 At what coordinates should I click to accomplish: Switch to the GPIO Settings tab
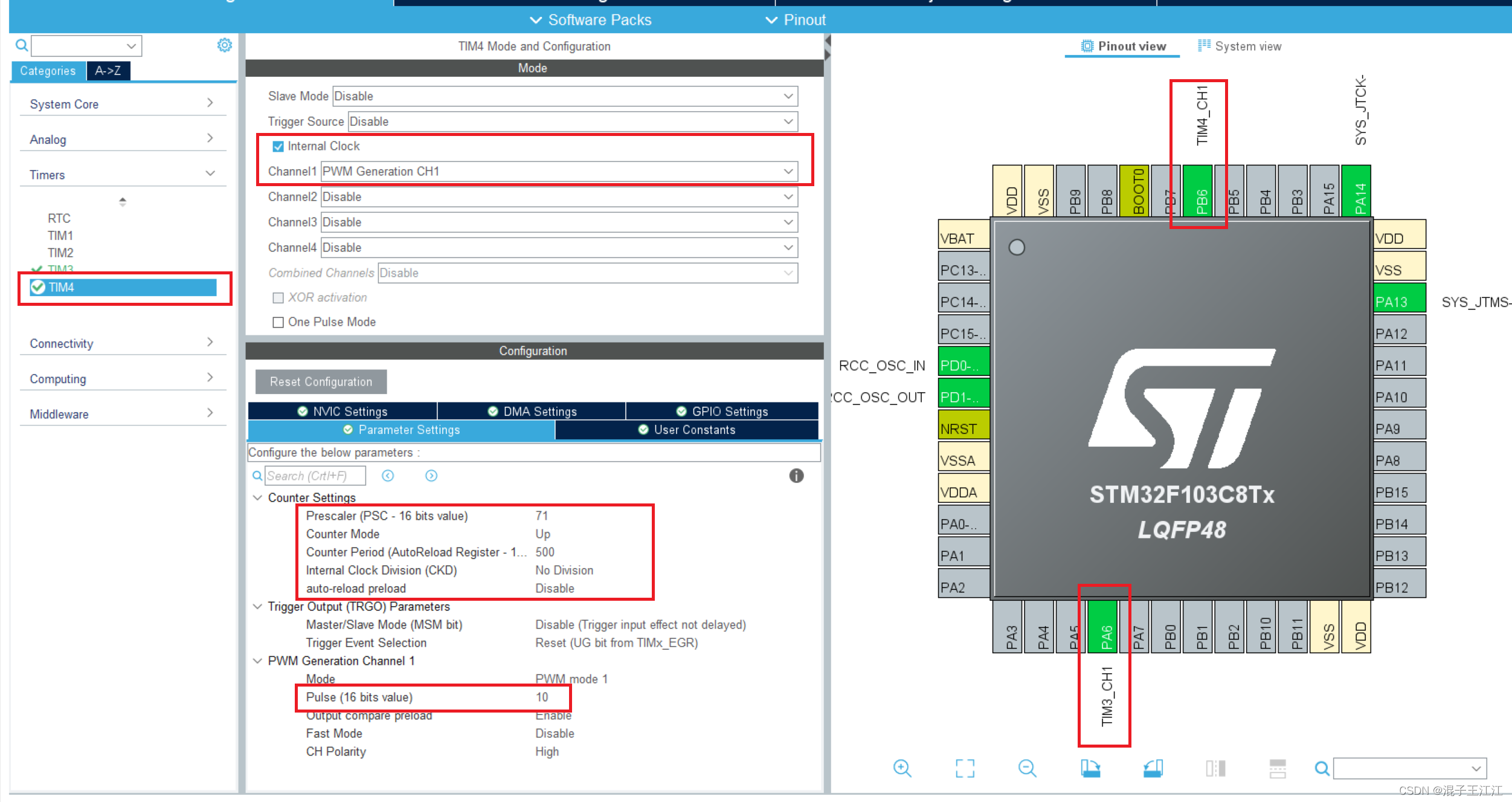coord(722,412)
